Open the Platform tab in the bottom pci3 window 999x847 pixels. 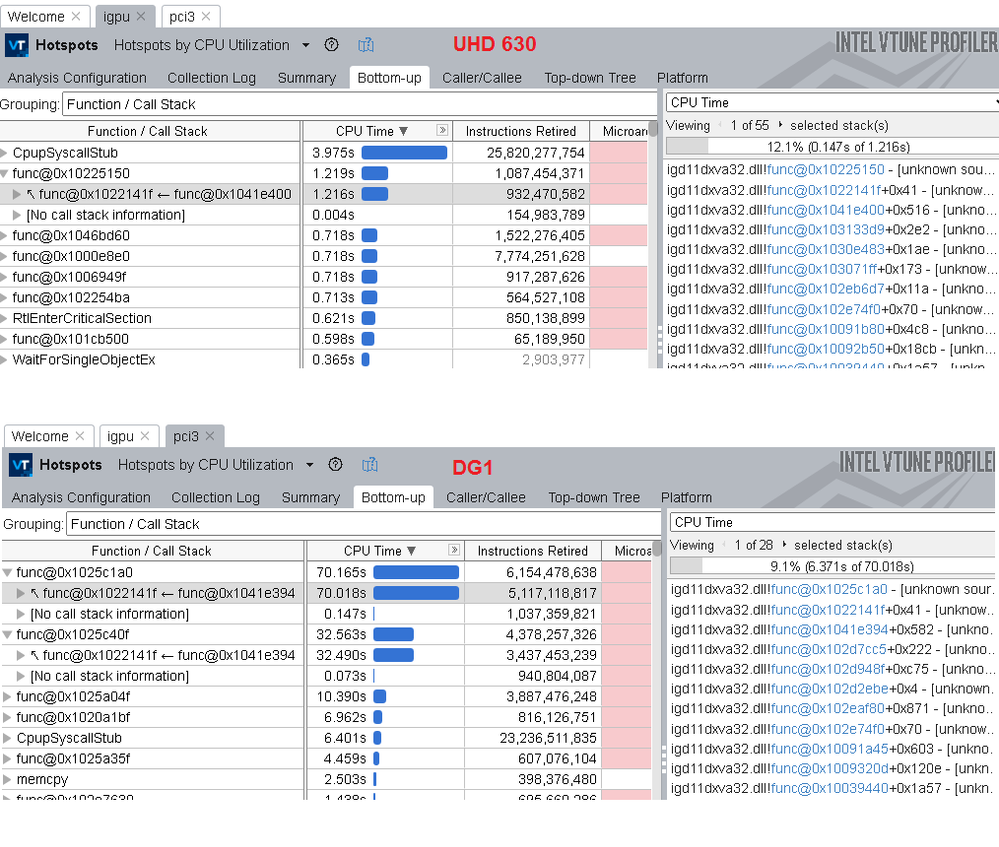pos(686,498)
